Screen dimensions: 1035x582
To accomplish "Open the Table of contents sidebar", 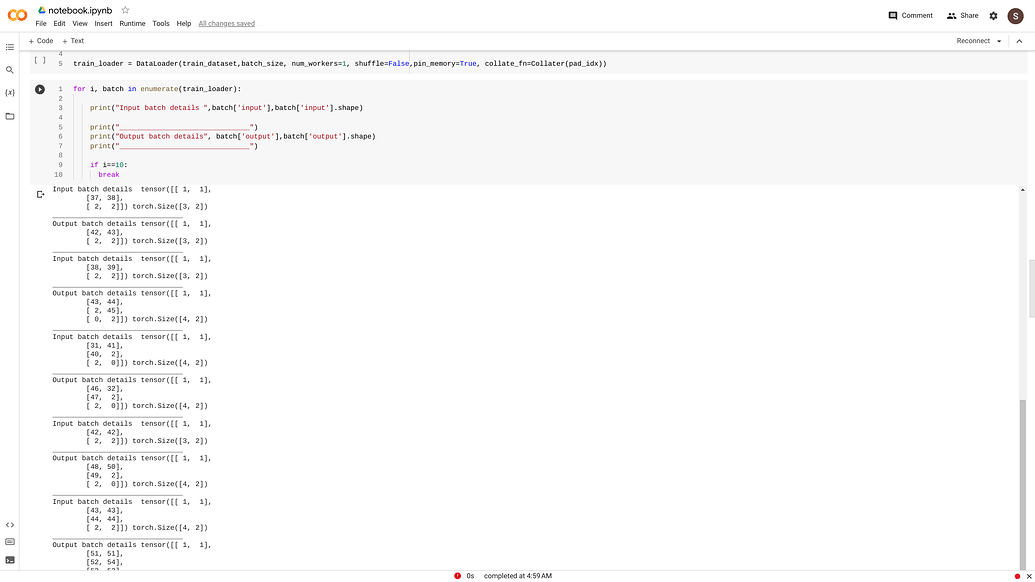I will click(10, 46).
